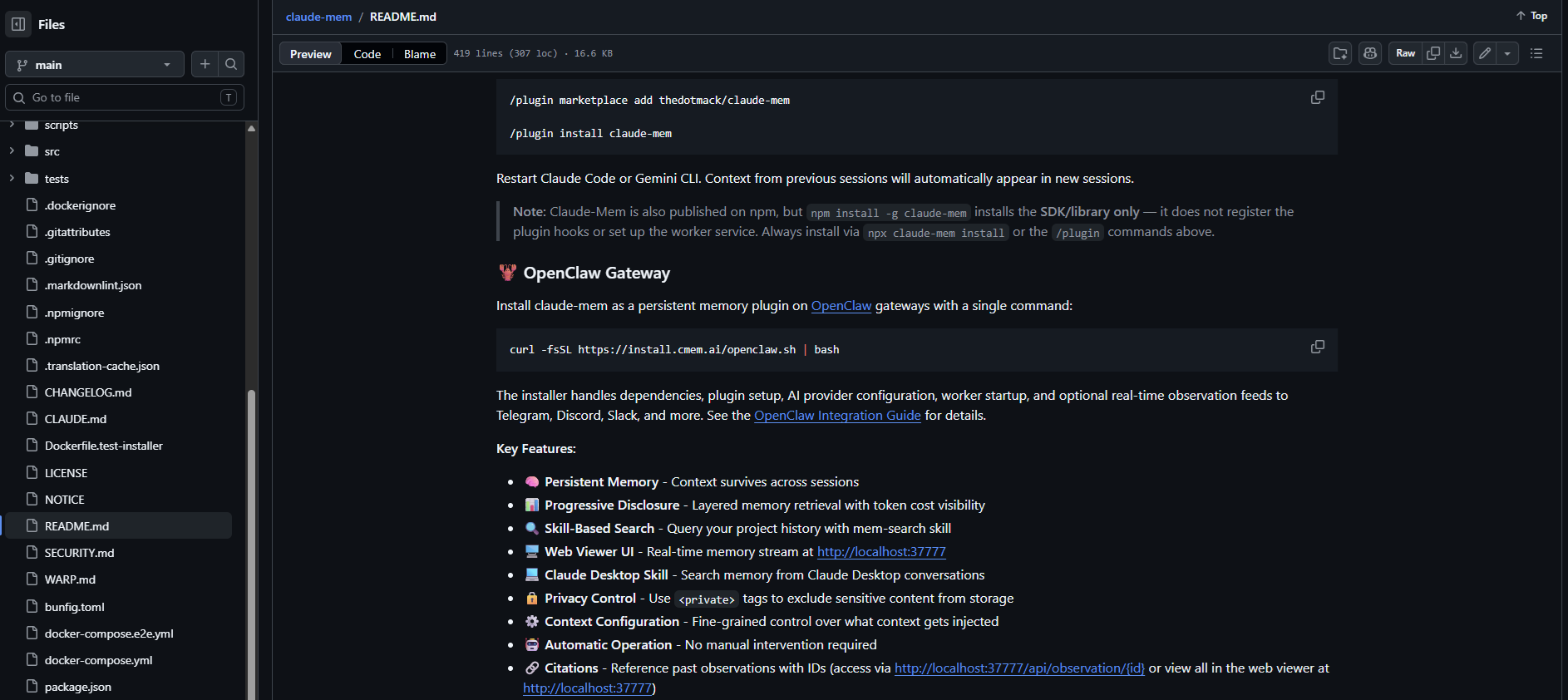Open the CHANGELOG.md file

coord(88,392)
